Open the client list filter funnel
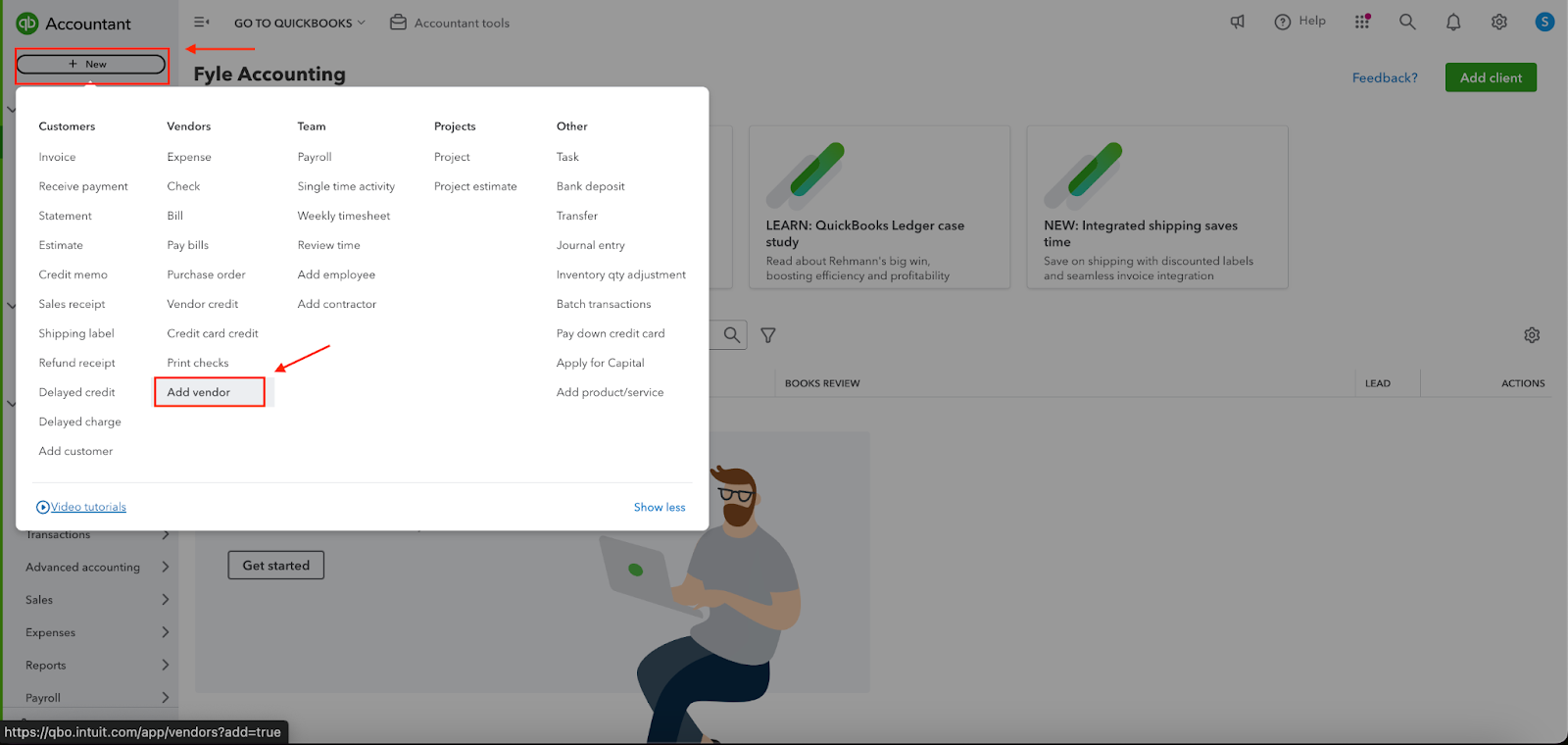The width and height of the screenshot is (1568, 745). tap(768, 335)
